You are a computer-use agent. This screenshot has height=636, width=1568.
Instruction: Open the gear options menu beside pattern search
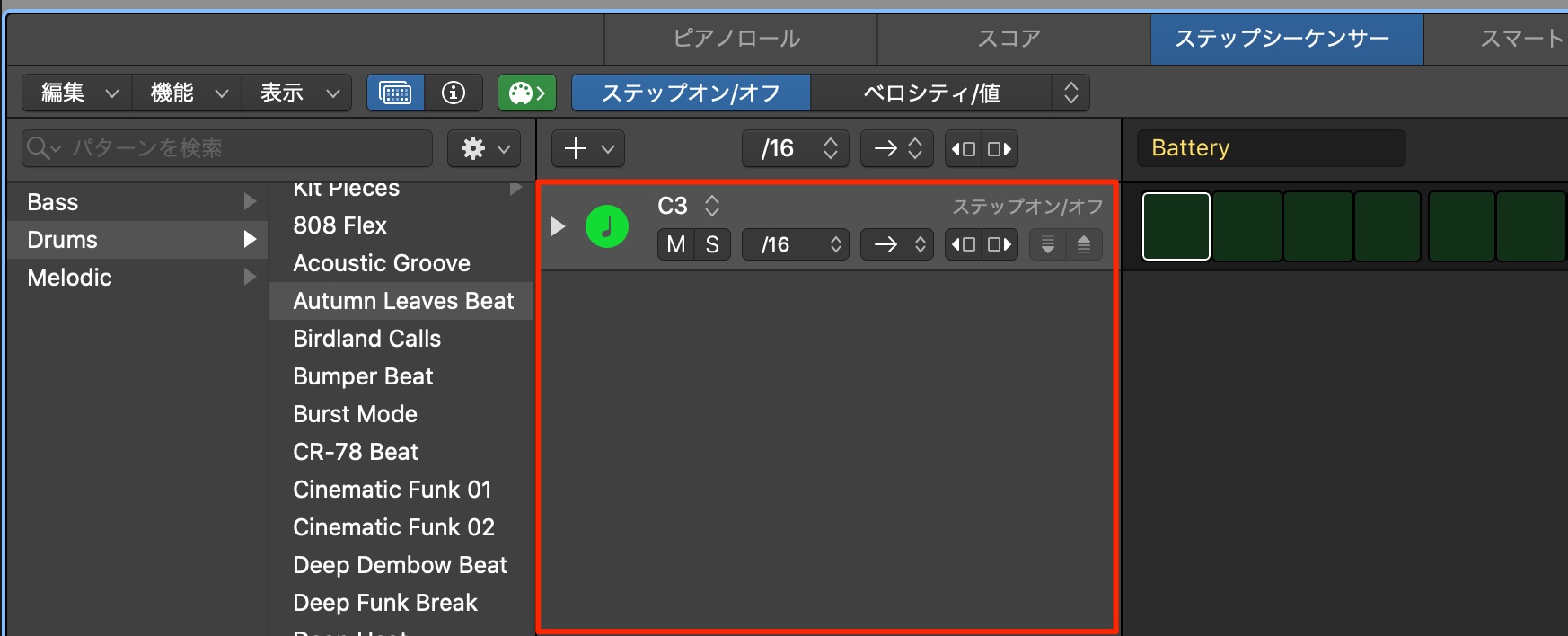(484, 148)
